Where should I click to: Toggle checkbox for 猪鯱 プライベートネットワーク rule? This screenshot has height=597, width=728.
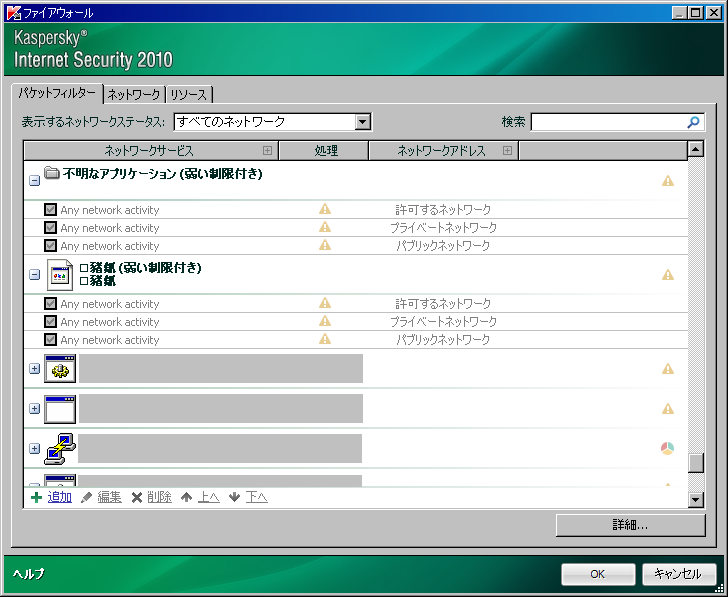point(51,322)
